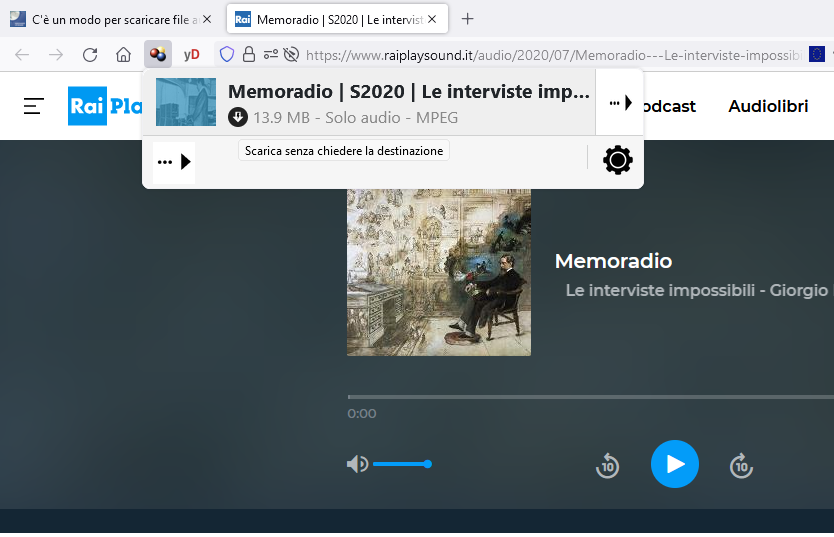Open site permissions icon in address bar
Viewport: 834px width, 537px height.
click(271, 54)
